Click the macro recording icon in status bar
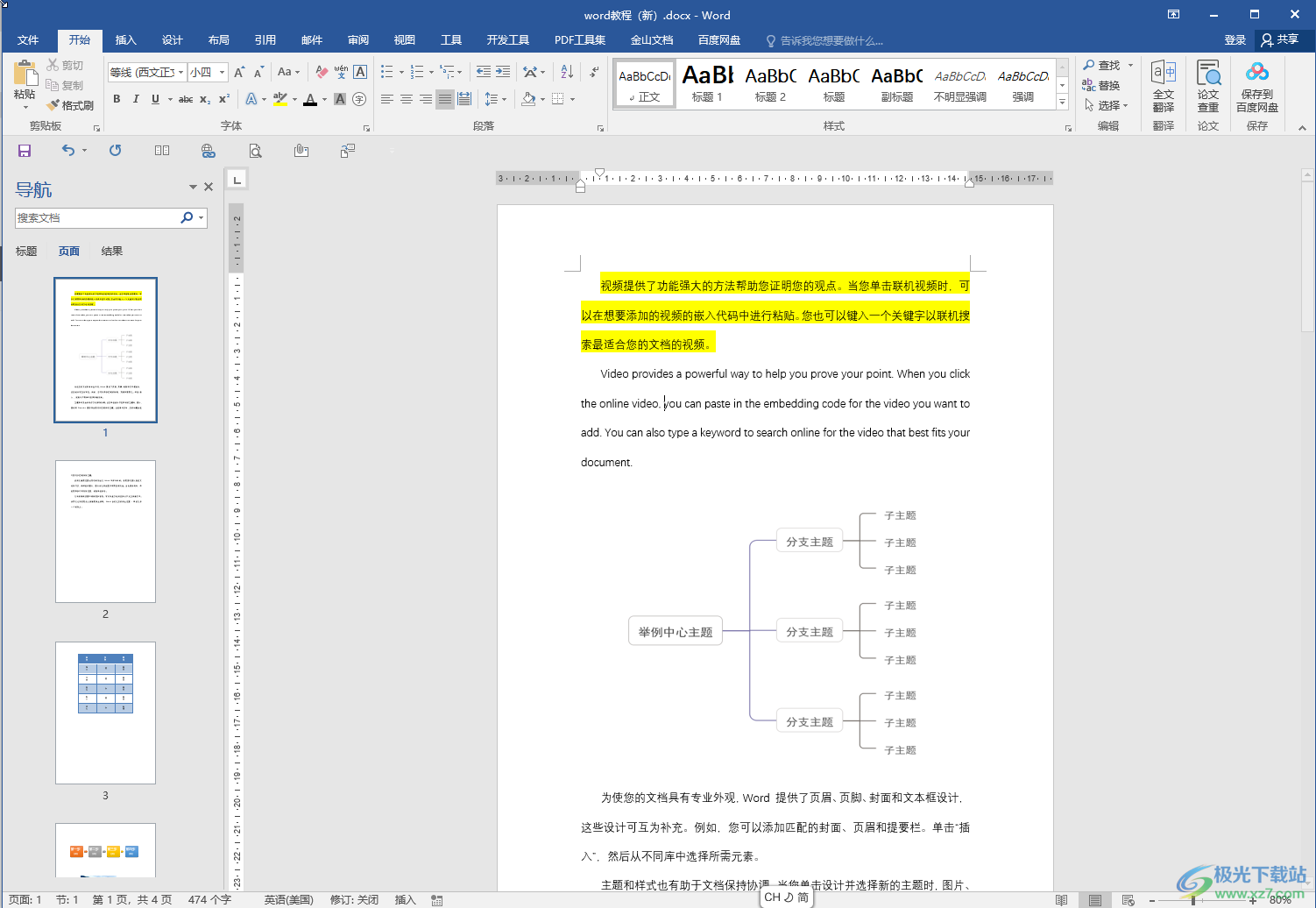Screen dimensions: 1316x908 [x=436, y=900]
